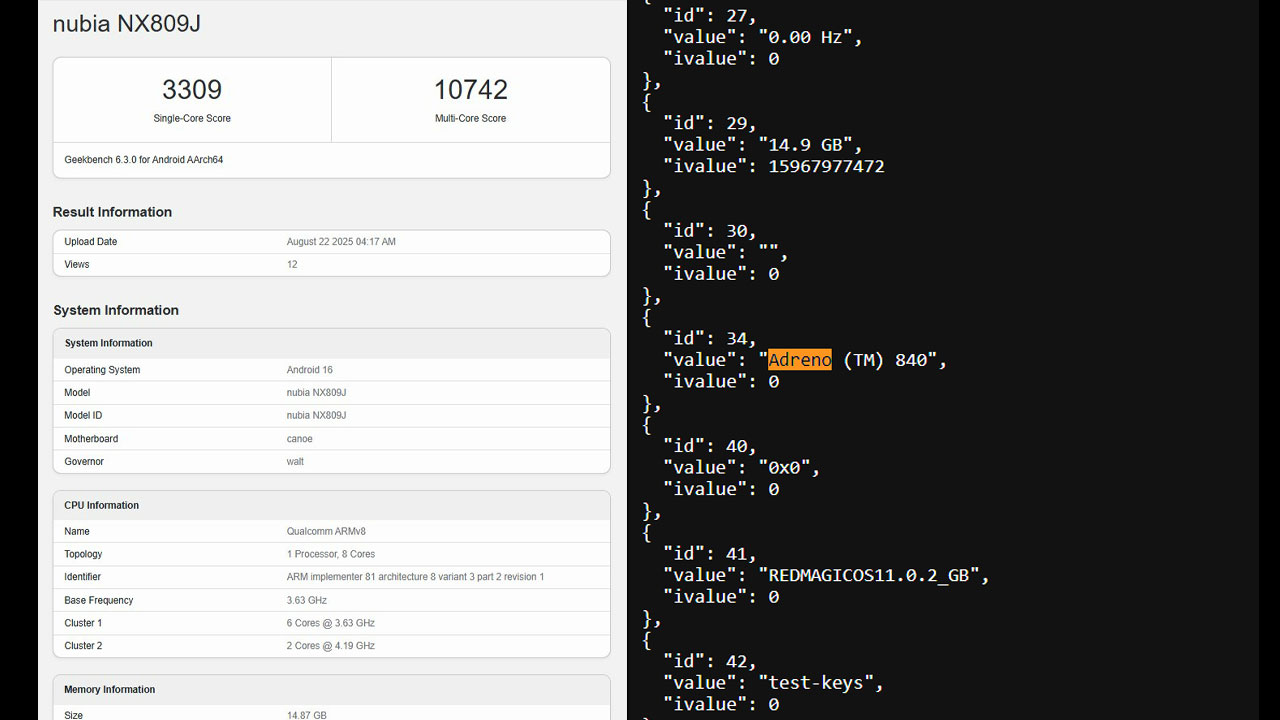
Task: Select the Motherboard canoe row
Action: click(x=331, y=439)
